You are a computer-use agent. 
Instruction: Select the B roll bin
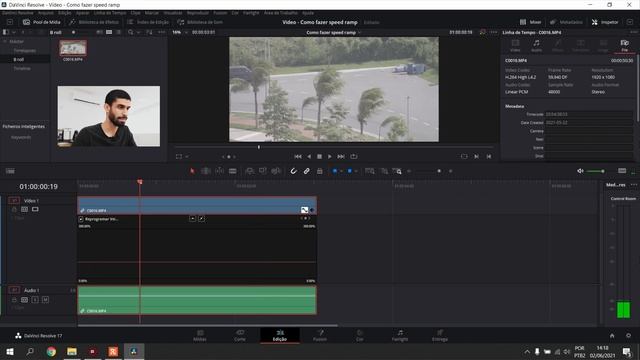[x=19, y=60]
